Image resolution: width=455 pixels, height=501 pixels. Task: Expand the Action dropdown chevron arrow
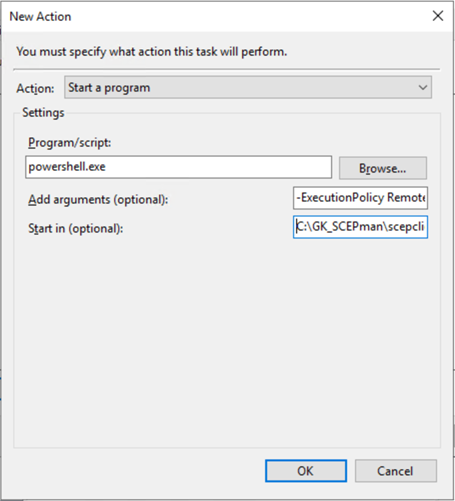tap(423, 88)
